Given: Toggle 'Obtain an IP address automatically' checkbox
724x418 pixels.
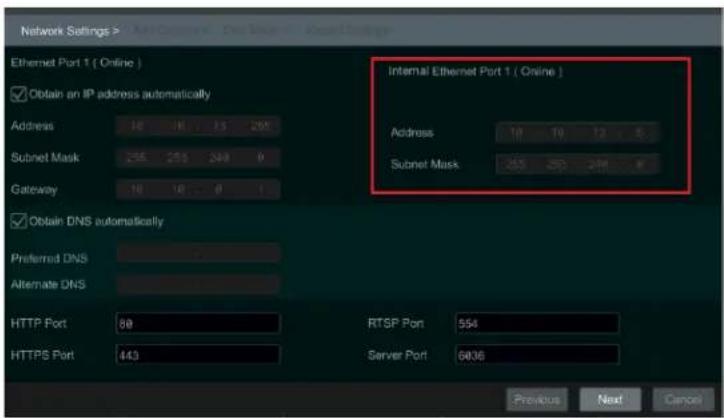Looking at the screenshot, I should 18,94.
